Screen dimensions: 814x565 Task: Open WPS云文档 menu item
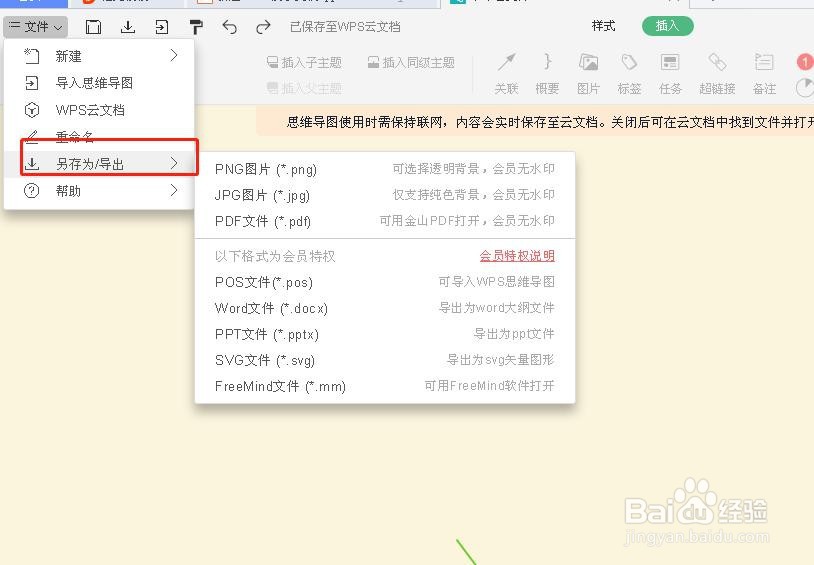pos(99,110)
